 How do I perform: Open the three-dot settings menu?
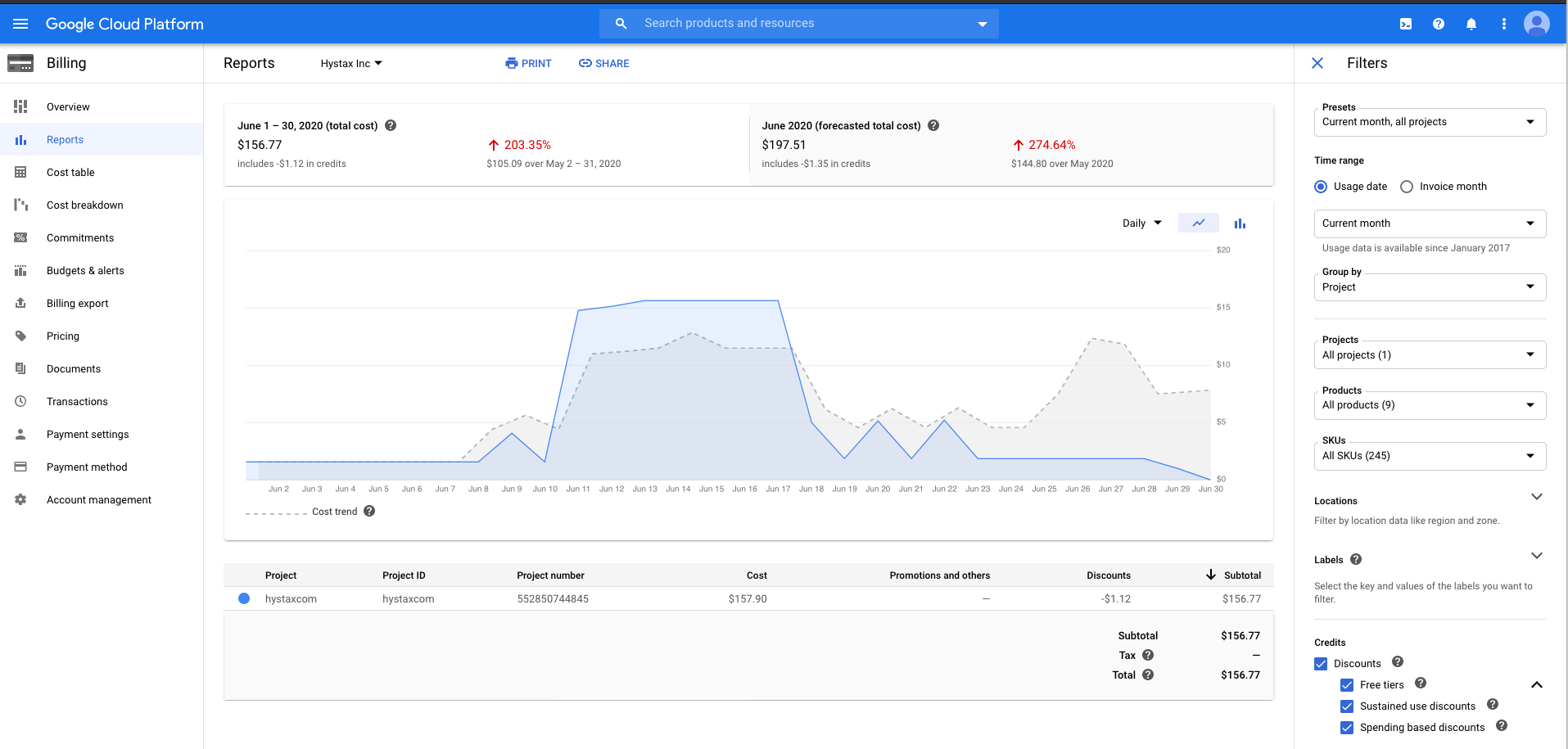tap(1504, 24)
